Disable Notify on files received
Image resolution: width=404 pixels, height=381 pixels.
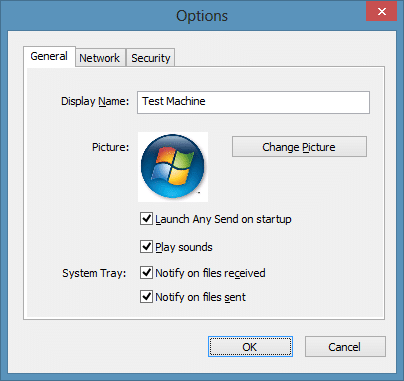[x=146, y=273]
